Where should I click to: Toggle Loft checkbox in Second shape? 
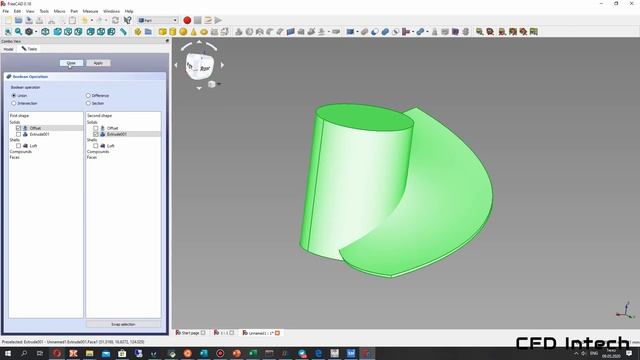96,146
